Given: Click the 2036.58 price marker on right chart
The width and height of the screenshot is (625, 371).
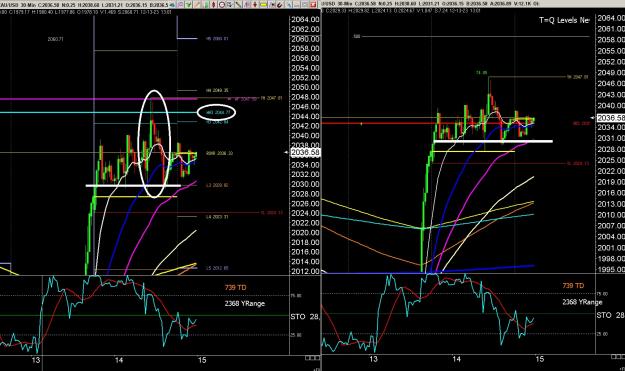Looking at the screenshot, I should pyautogui.click(x=611, y=118).
